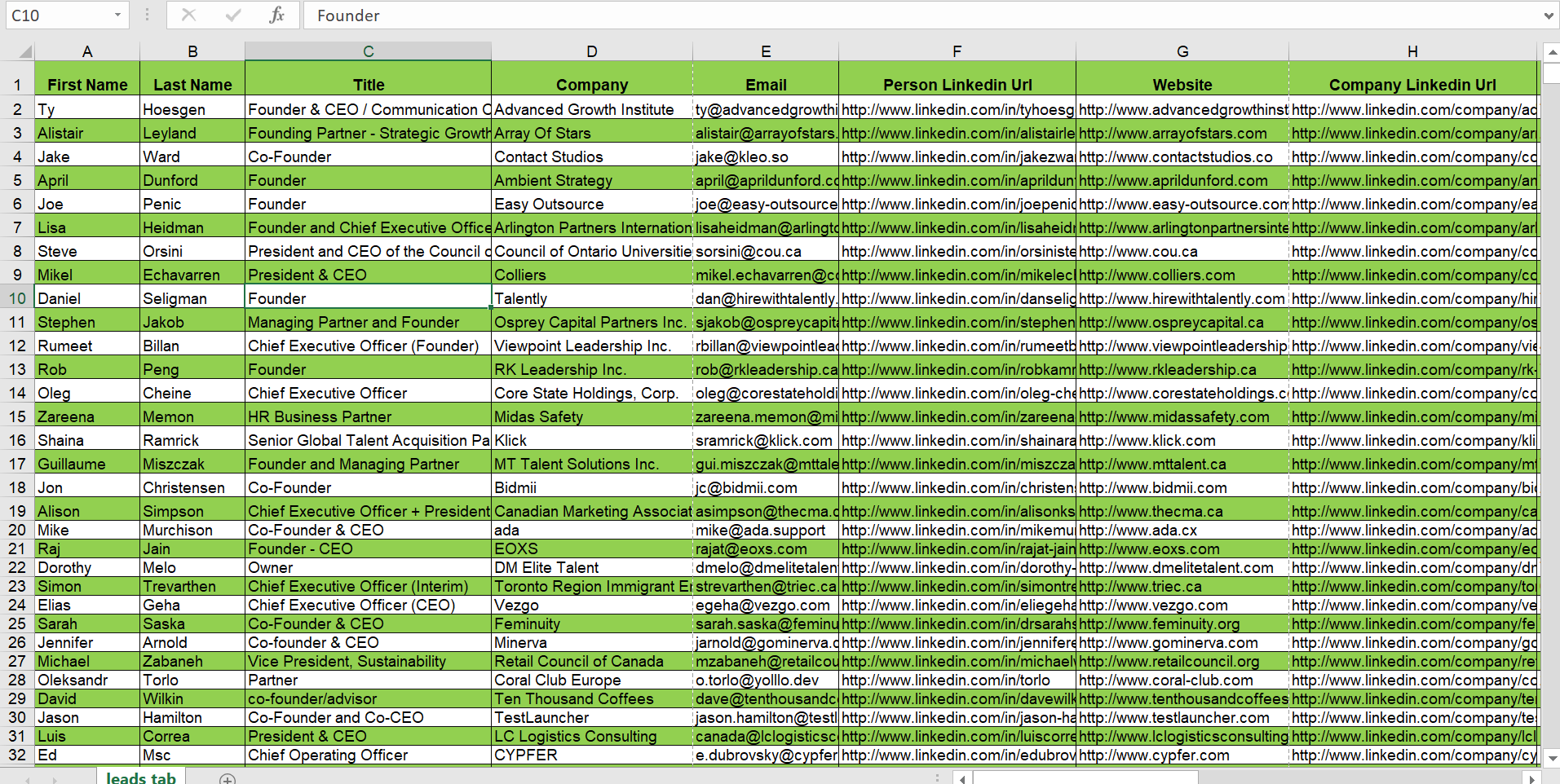The height and width of the screenshot is (784, 1560).
Task: Select the Vice President, Sustainability title cell
Action: pos(369,661)
